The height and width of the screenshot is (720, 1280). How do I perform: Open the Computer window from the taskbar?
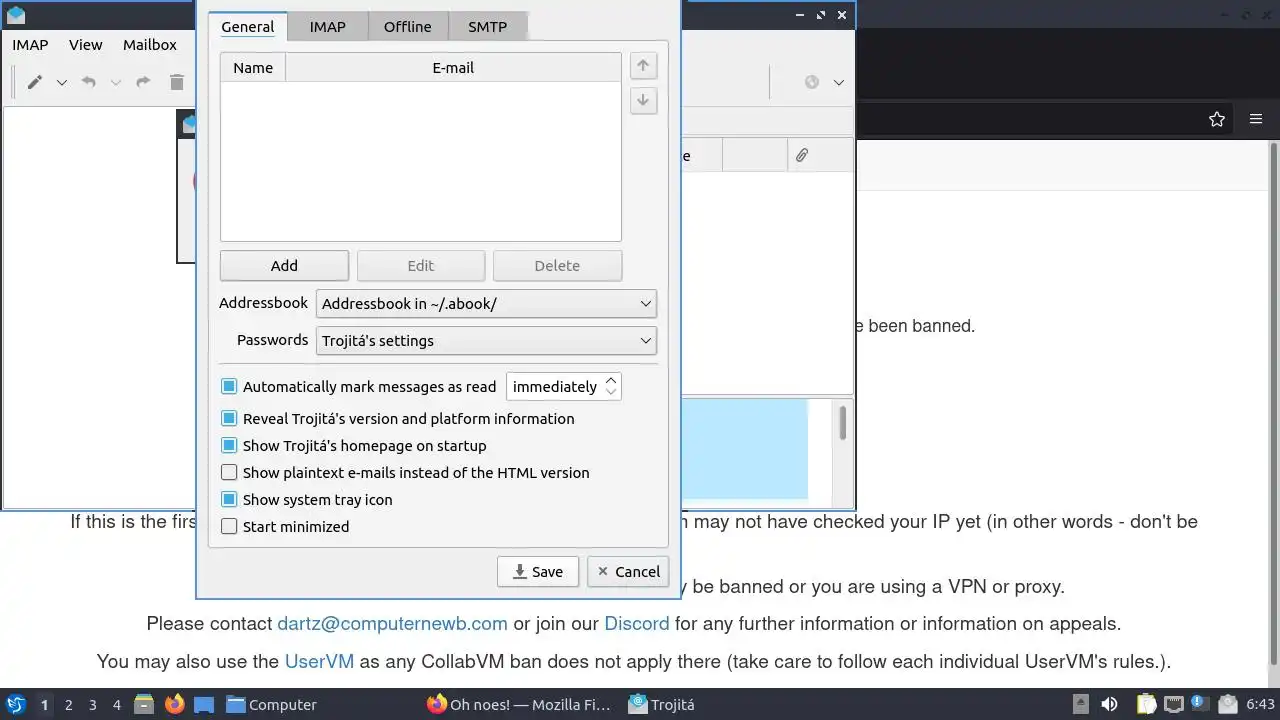[x=272, y=705]
